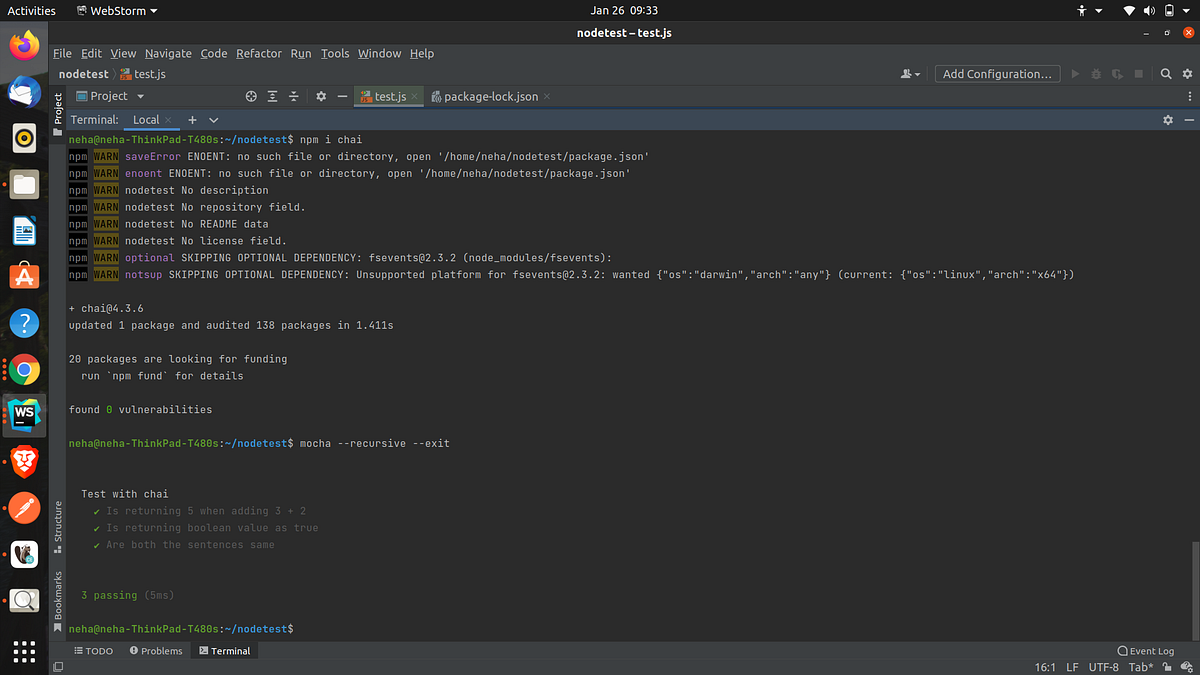Close the Local terminal session tab
The width and height of the screenshot is (1200, 675).
tap(169, 120)
